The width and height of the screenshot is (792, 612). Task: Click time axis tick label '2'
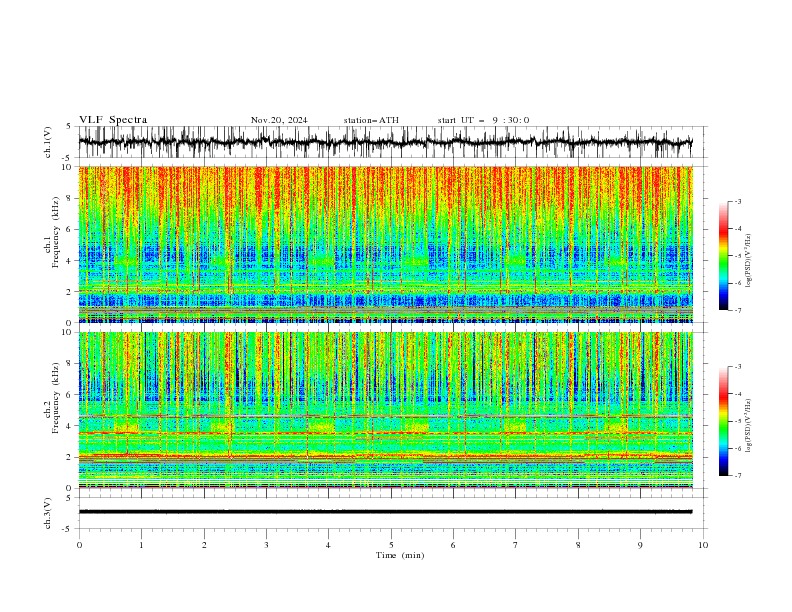204,545
